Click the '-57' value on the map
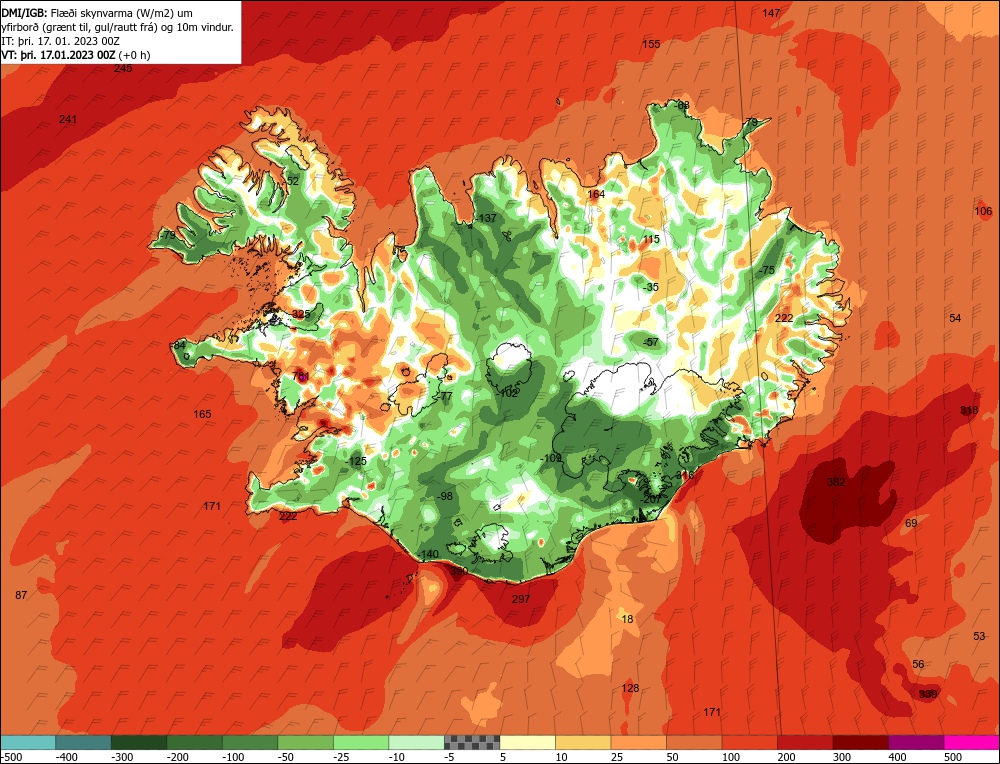Viewport: 1000px width, 764px height. tap(651, 342)
